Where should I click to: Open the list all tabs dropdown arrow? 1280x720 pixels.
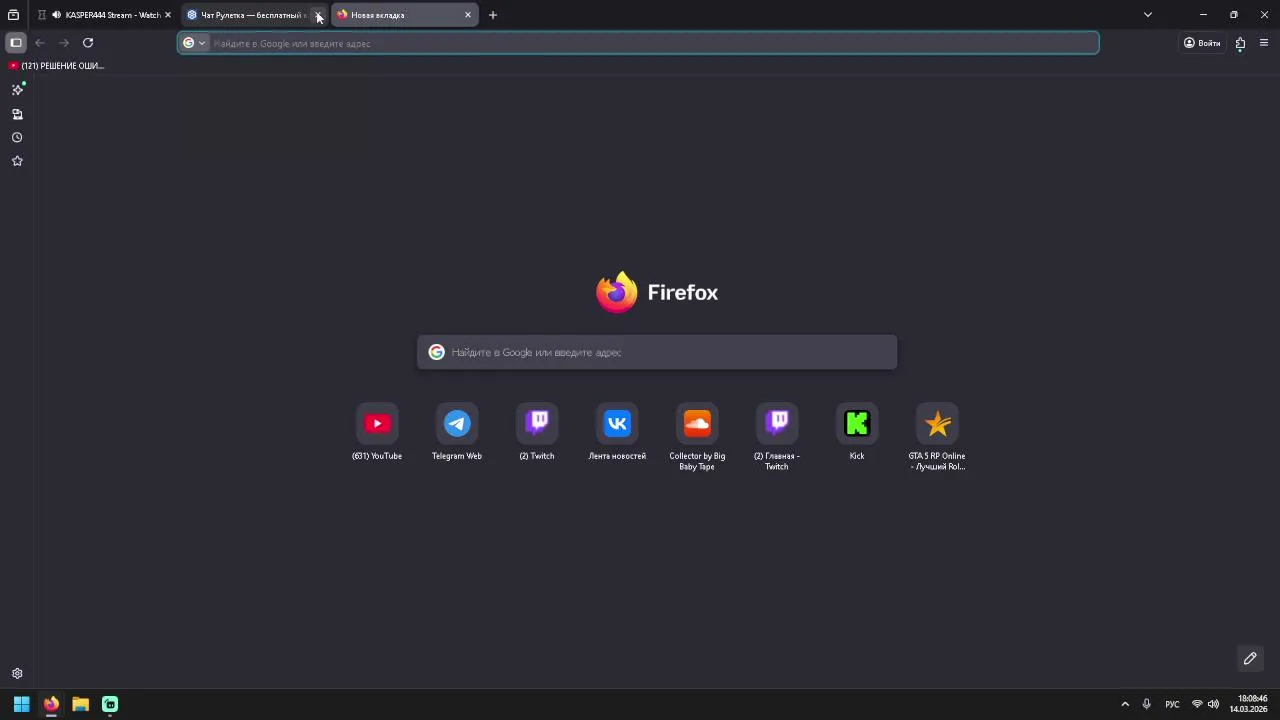1148,15
